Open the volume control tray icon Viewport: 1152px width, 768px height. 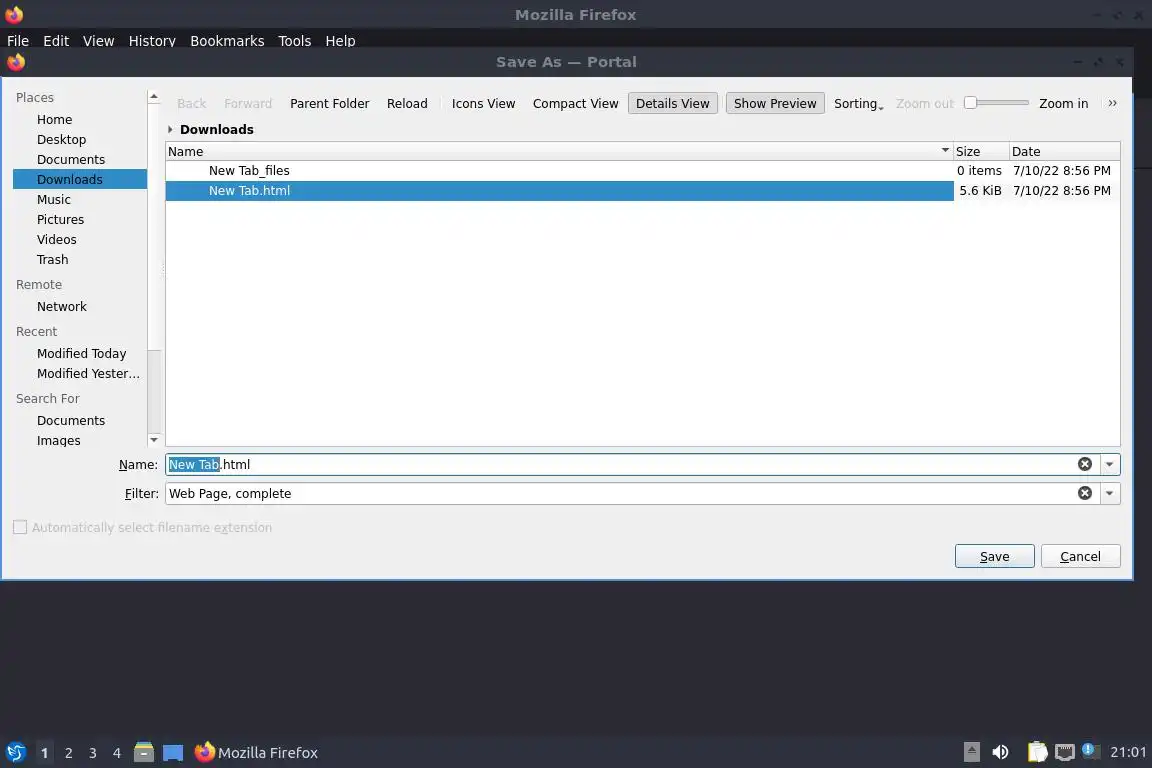[1000, 752]
